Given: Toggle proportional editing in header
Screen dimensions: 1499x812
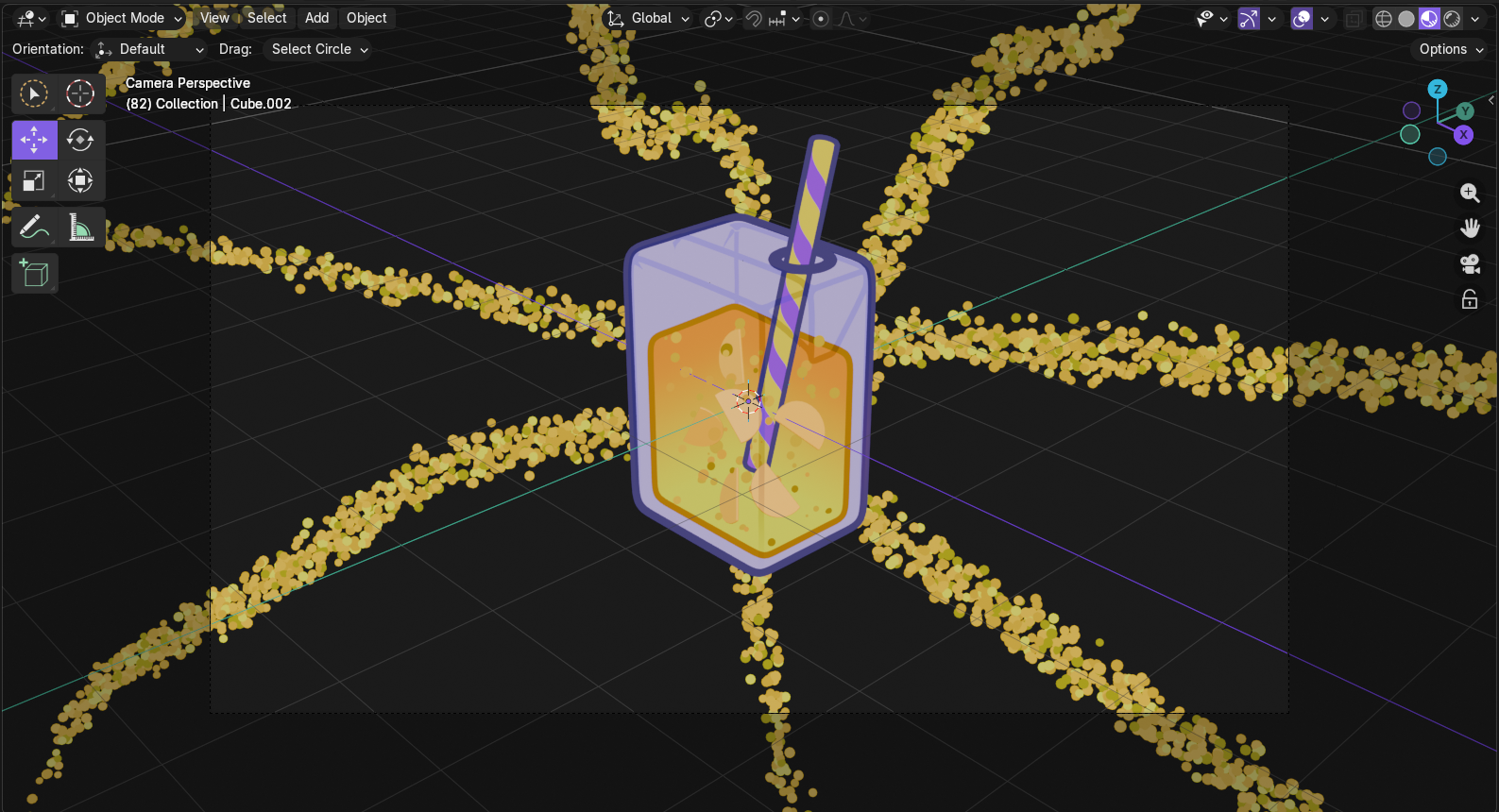Looking at the screenshot, I should (x=821, y=19).
